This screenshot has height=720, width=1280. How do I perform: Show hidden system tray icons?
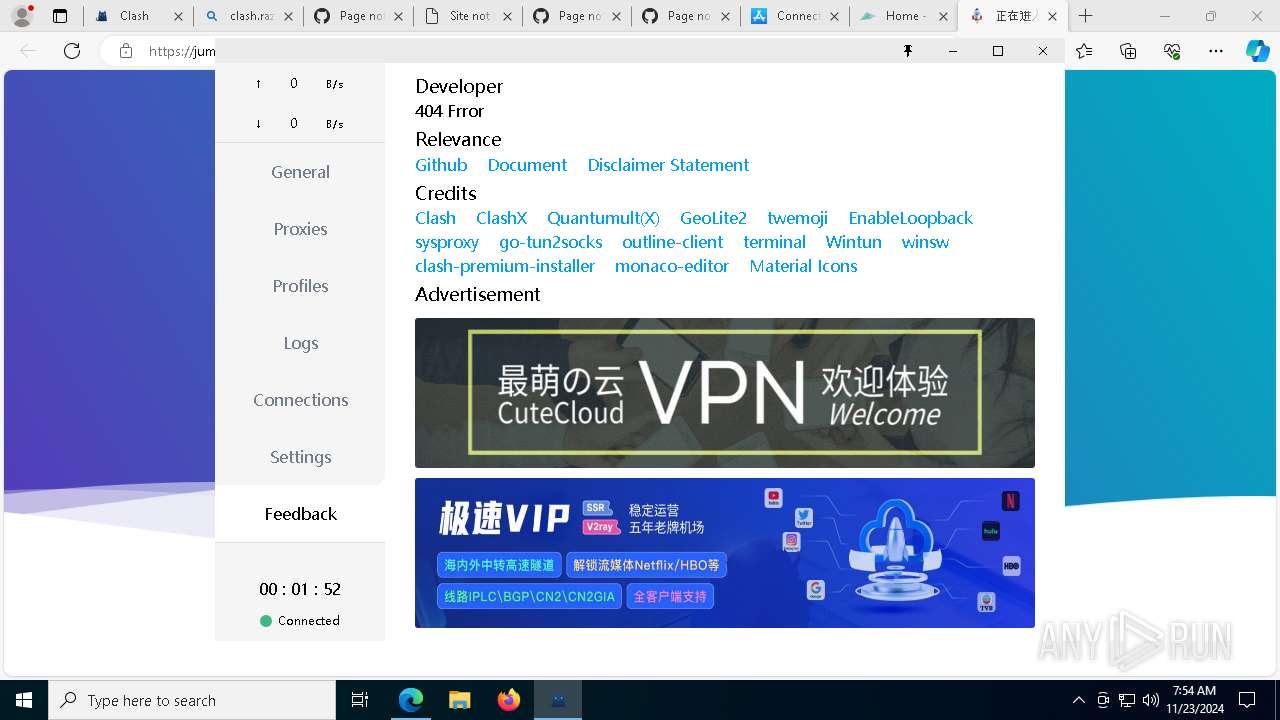pos(1078,700)
